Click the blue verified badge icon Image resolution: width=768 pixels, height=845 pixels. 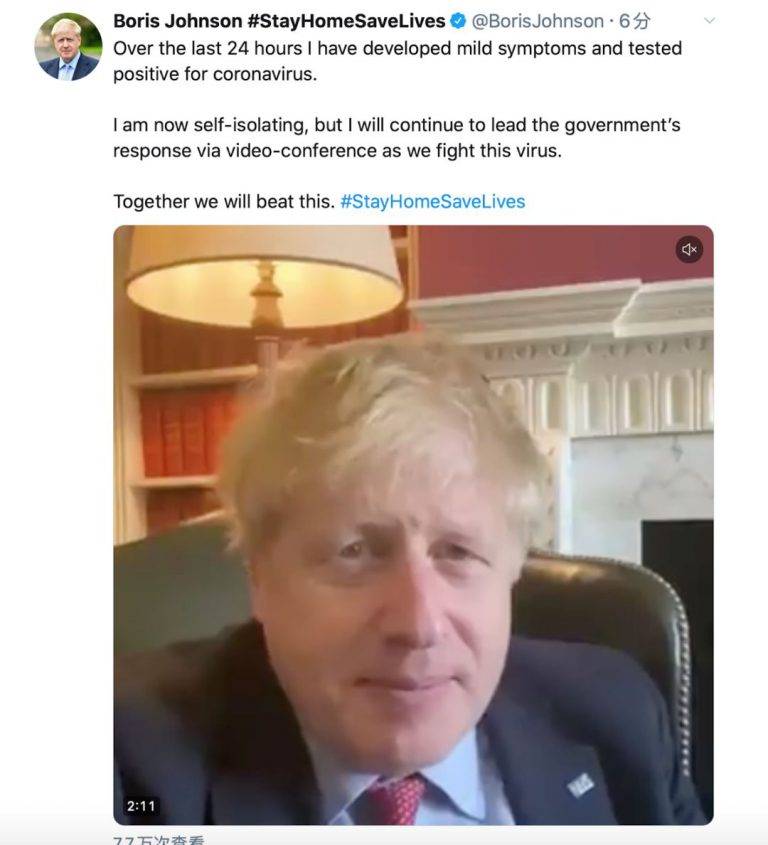[x=458, y=21]
